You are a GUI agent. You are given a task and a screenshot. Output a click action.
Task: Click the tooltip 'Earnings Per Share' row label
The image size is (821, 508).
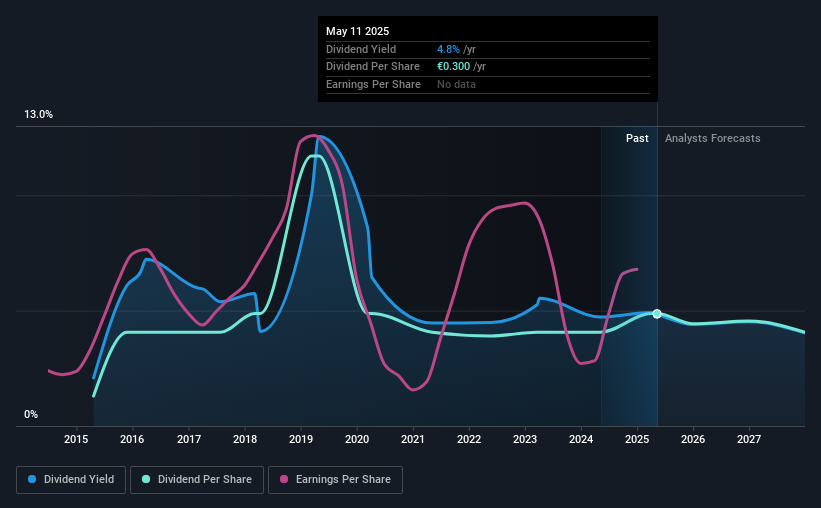click(373, 84)
